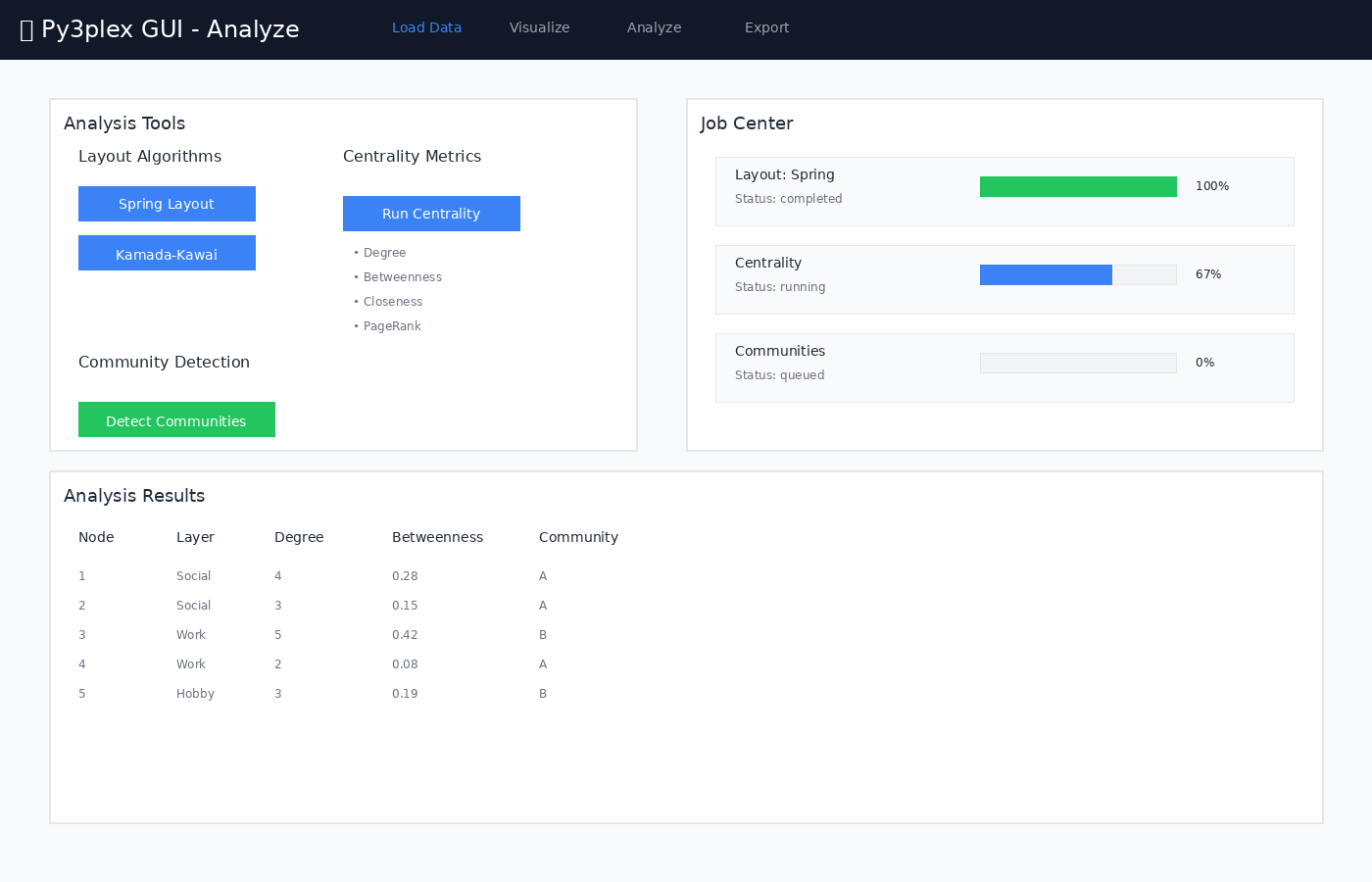Click the Community column header
Image resolution: width=1372 pixels, height=882 pixels.
(578, 537)
